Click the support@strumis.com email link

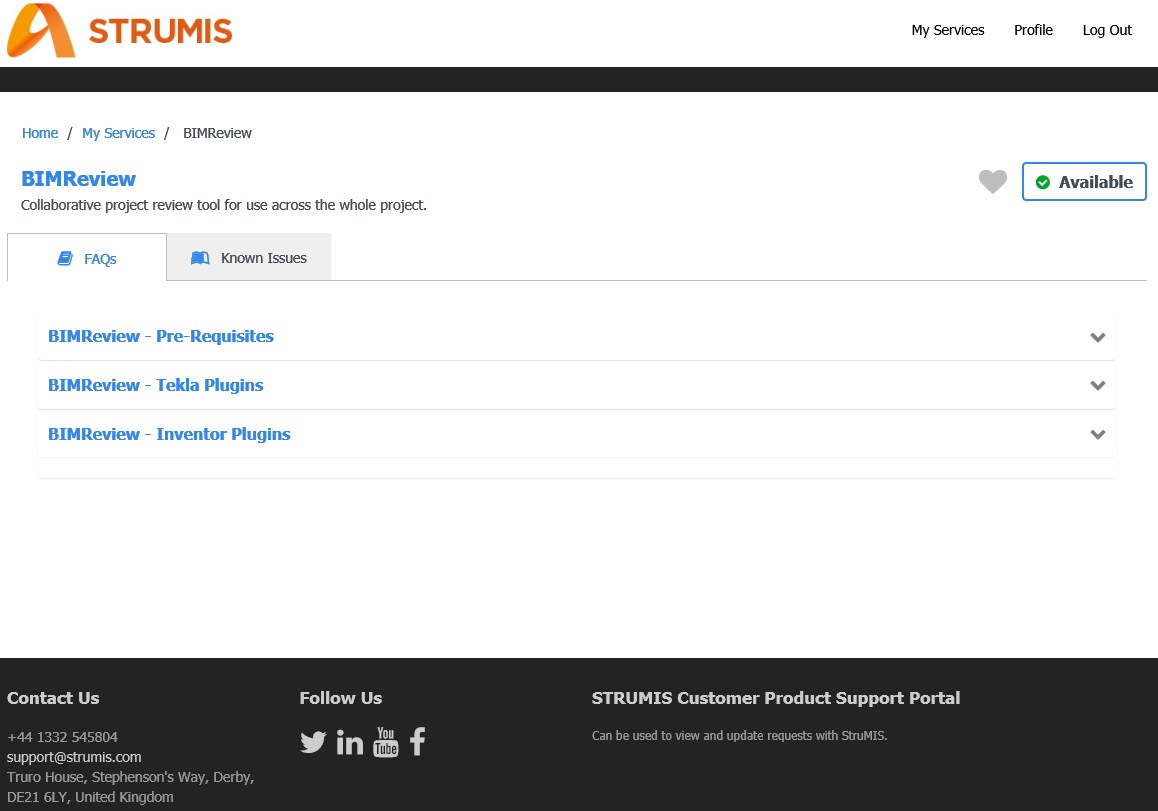click(x=74, y=757)
